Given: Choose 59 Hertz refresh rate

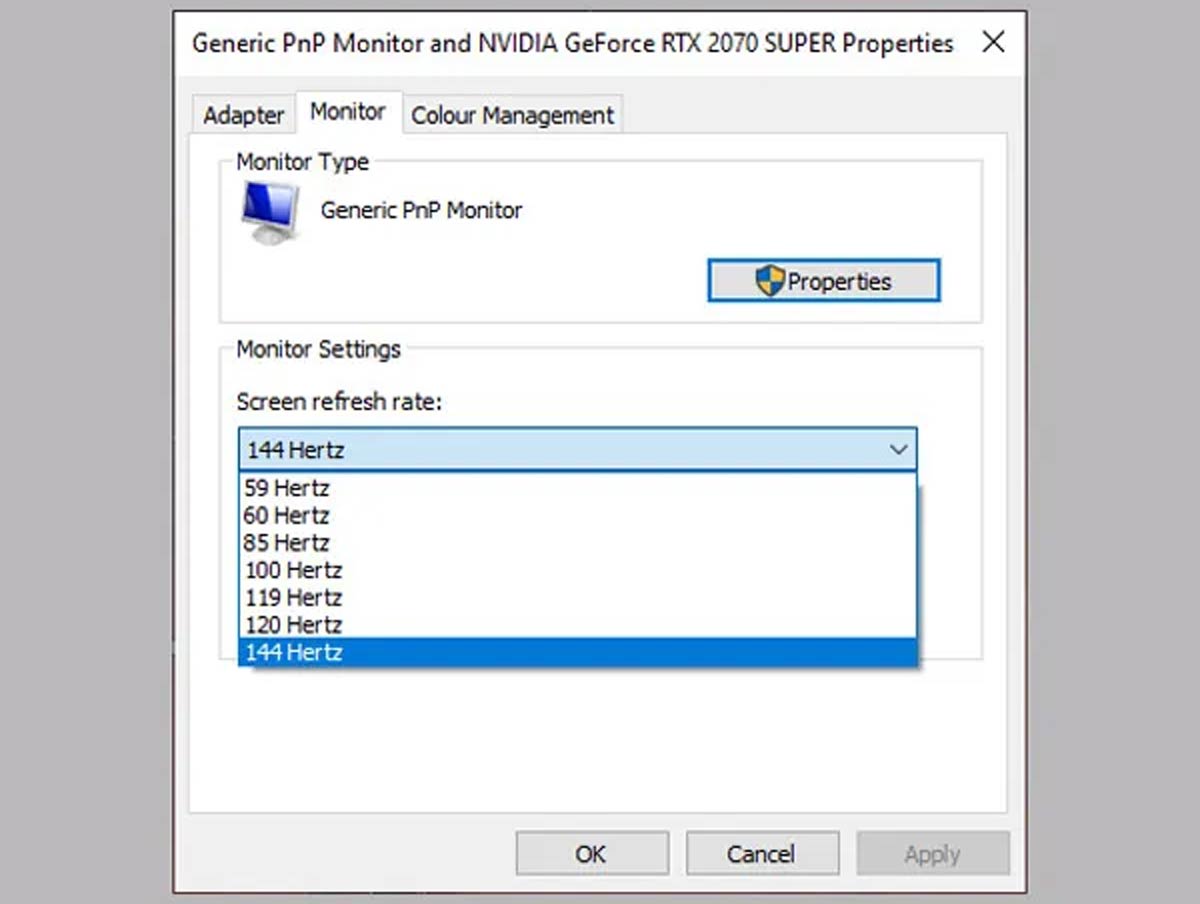Looking at the screenshot, I should 577,488.
